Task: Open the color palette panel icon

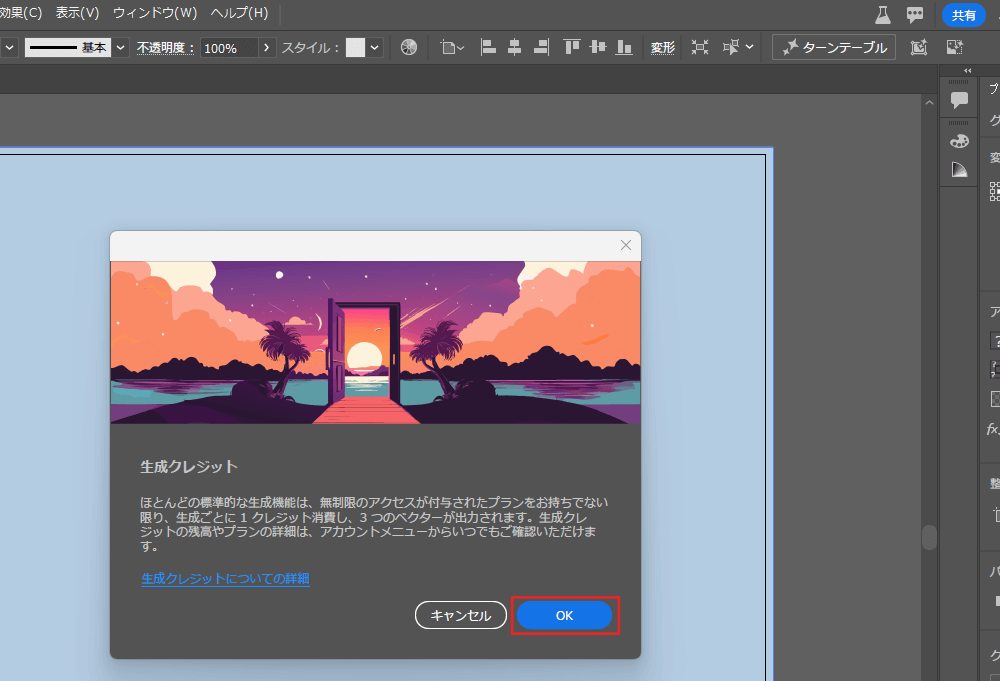Action: pos(959,141)
